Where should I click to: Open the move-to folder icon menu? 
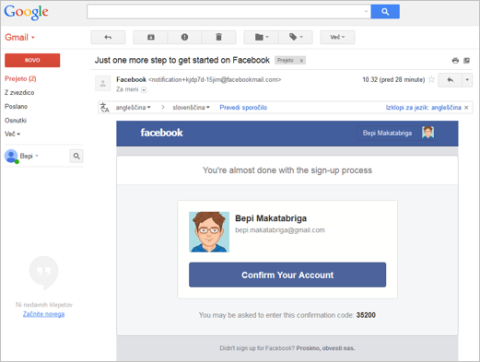point(261,37)
